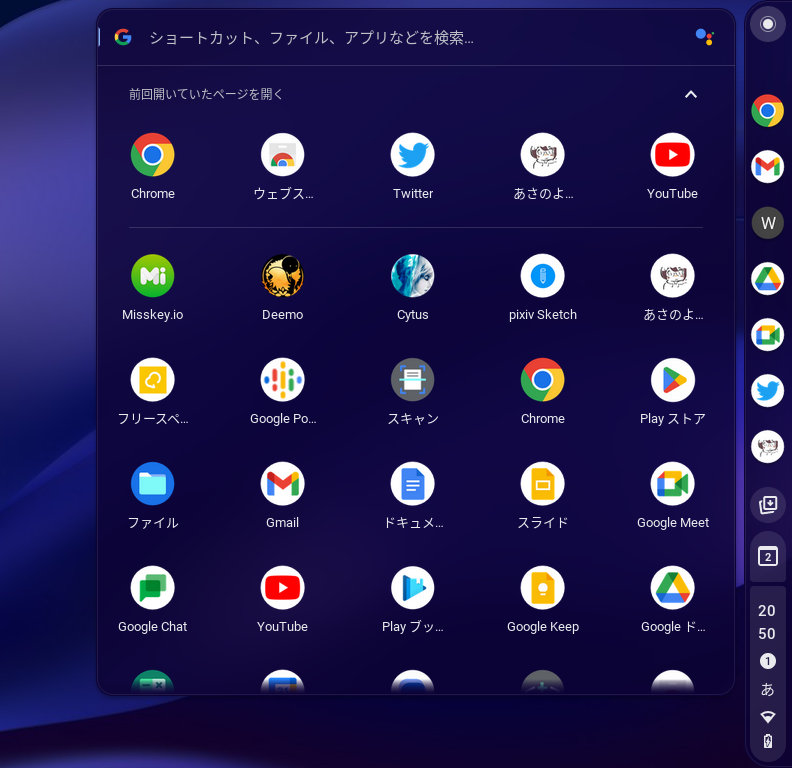Click the Google G logo in search bar
Viewport: 792px width, 768px height.
(x=123, y=37)
